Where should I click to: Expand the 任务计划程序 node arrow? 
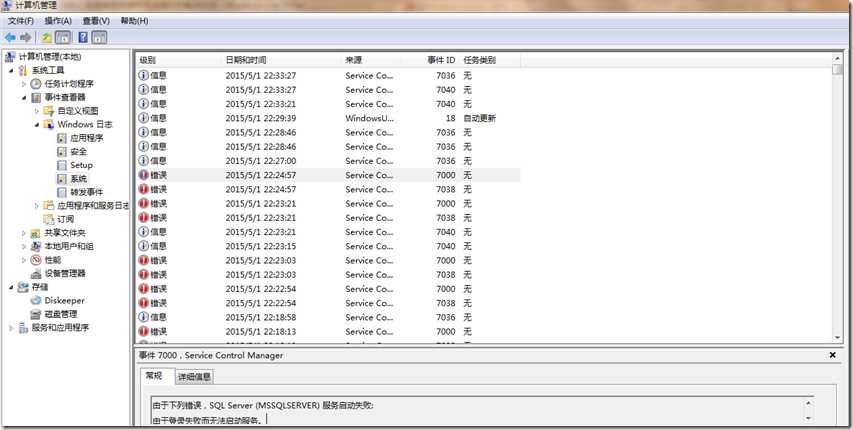pos(24,84)
